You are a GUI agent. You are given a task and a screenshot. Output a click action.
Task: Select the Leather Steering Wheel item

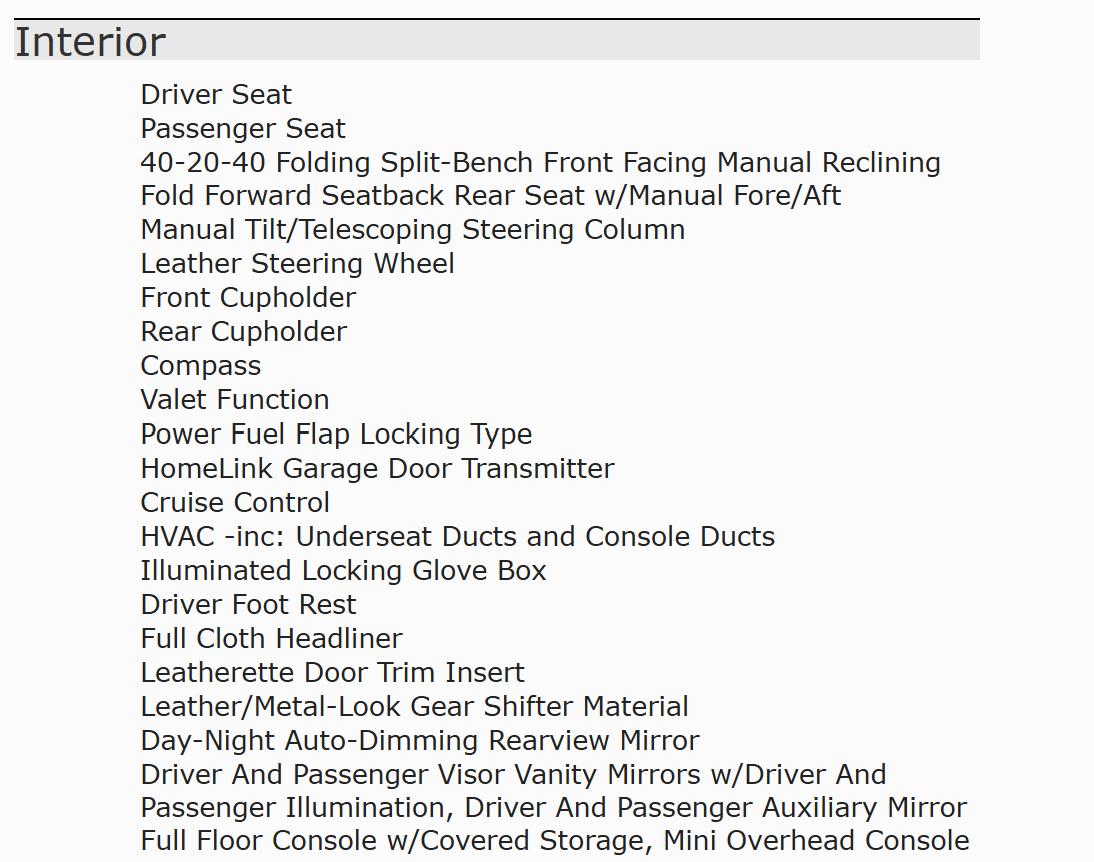pyautogui.click(x=298, y=264)
